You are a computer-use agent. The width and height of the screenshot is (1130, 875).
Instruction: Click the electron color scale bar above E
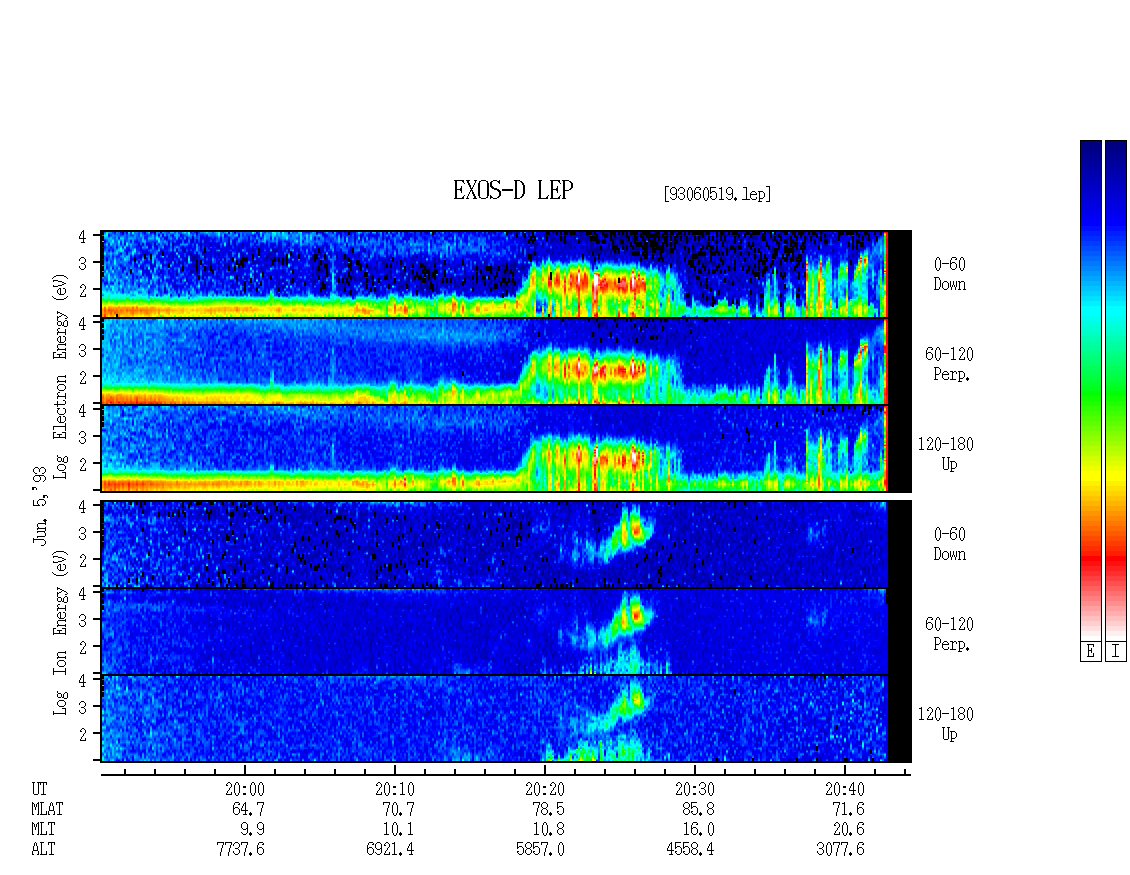tap(1090, 390)
